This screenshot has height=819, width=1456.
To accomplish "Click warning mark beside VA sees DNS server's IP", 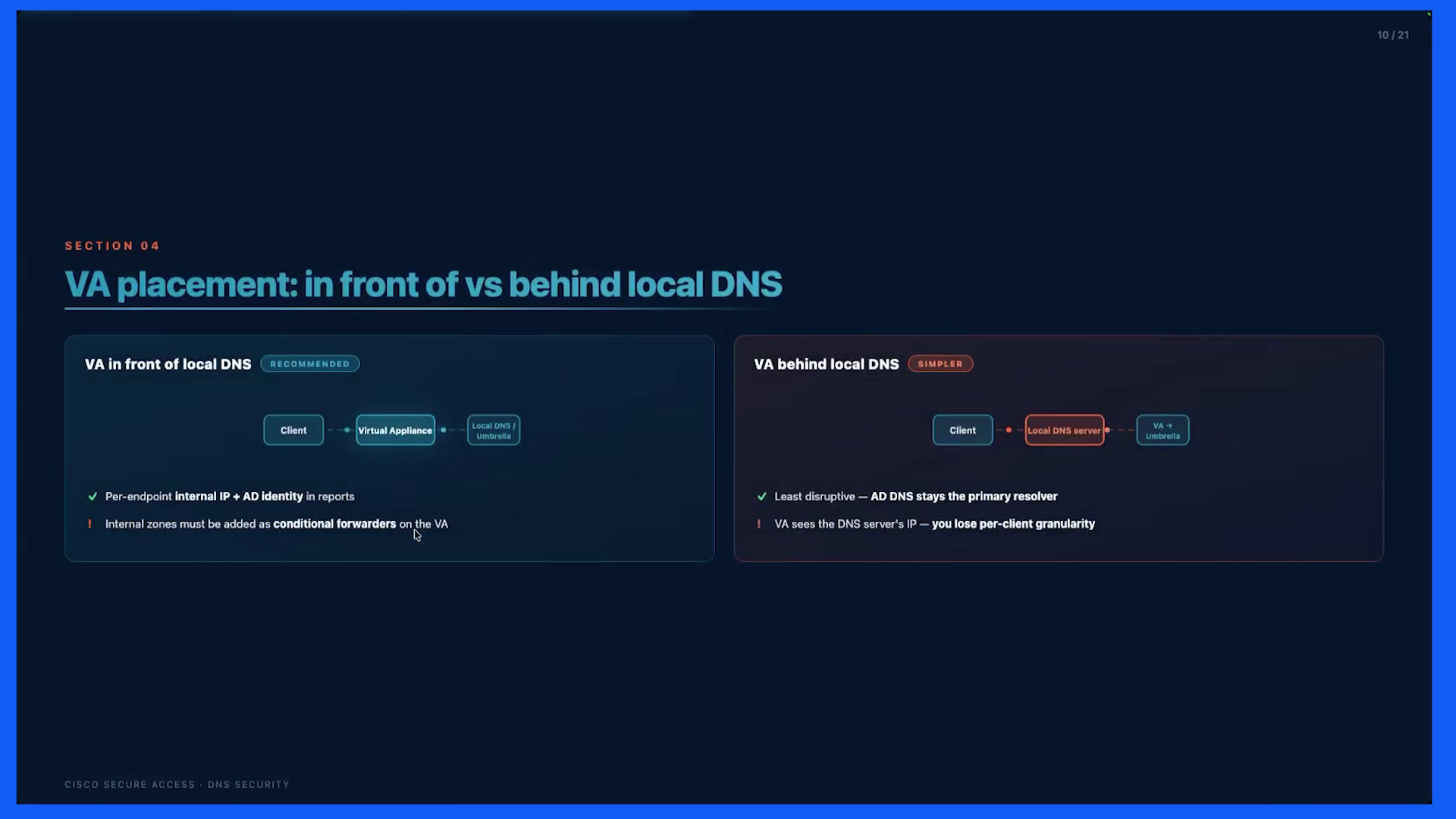I will (x=758, y=524).
